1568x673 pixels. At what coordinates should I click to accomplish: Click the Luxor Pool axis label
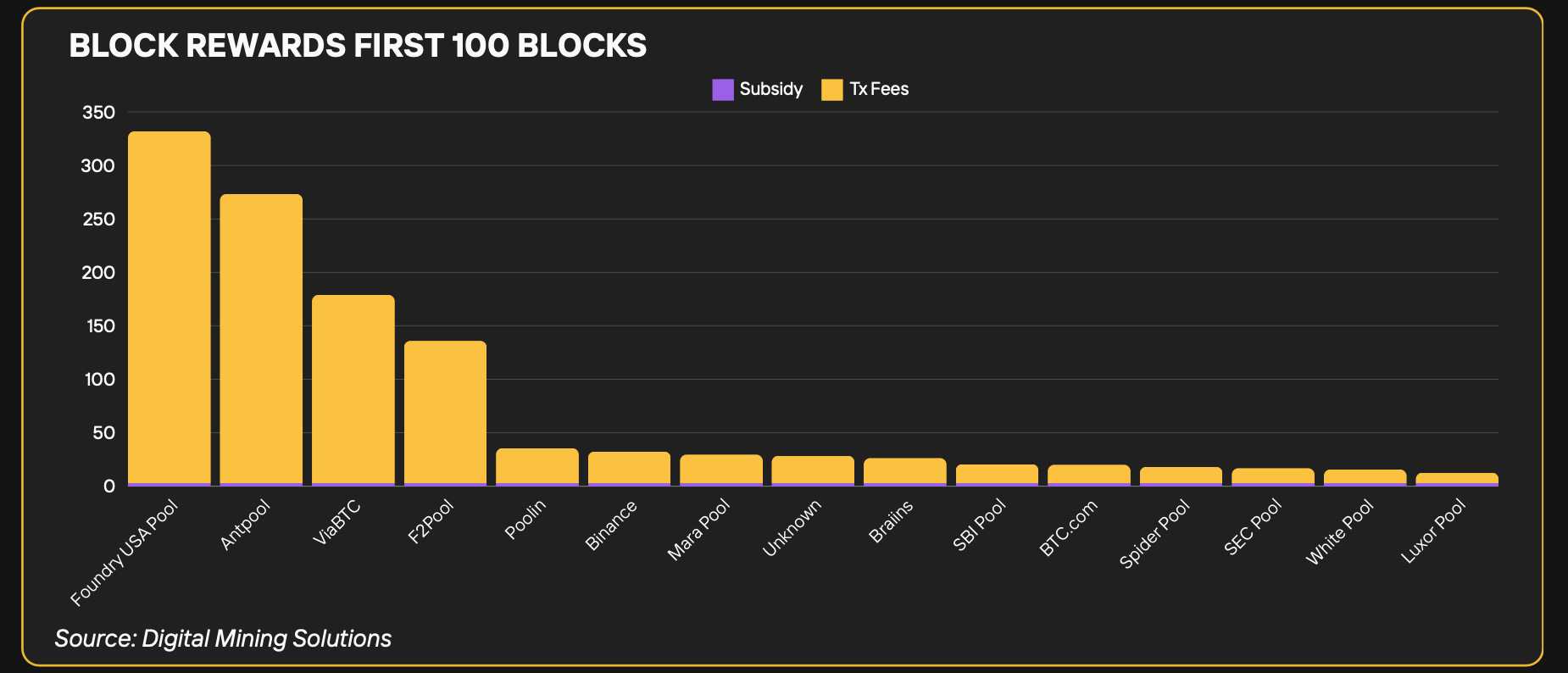[1432, 531]
